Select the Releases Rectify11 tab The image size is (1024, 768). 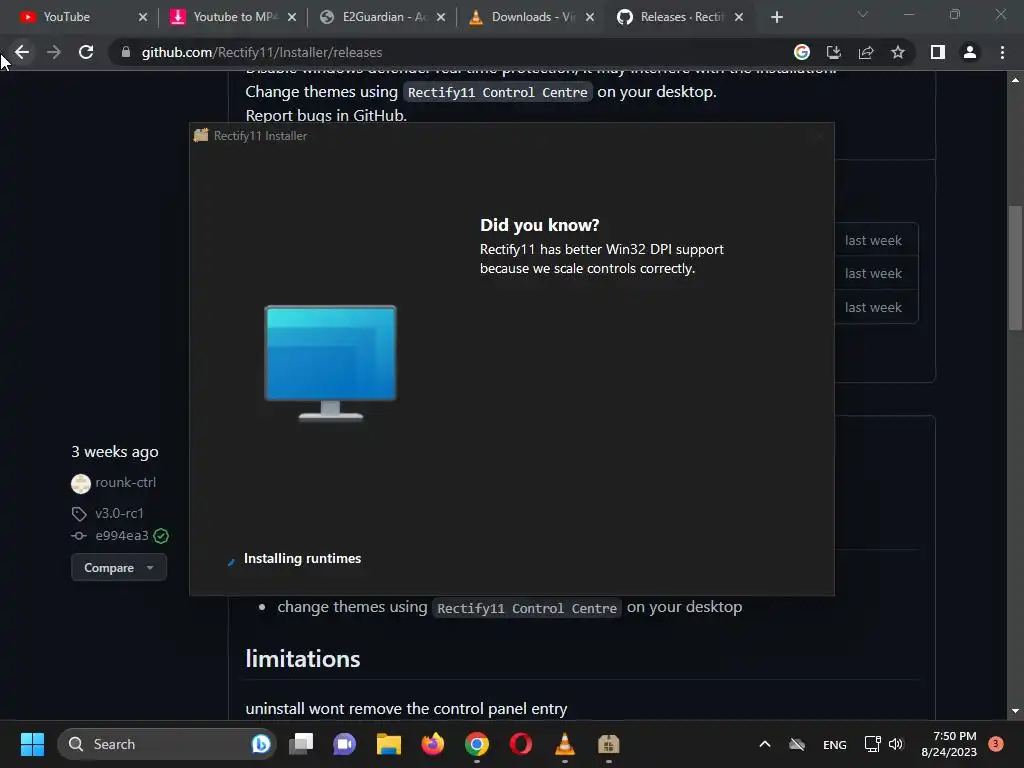click(679, 17)
